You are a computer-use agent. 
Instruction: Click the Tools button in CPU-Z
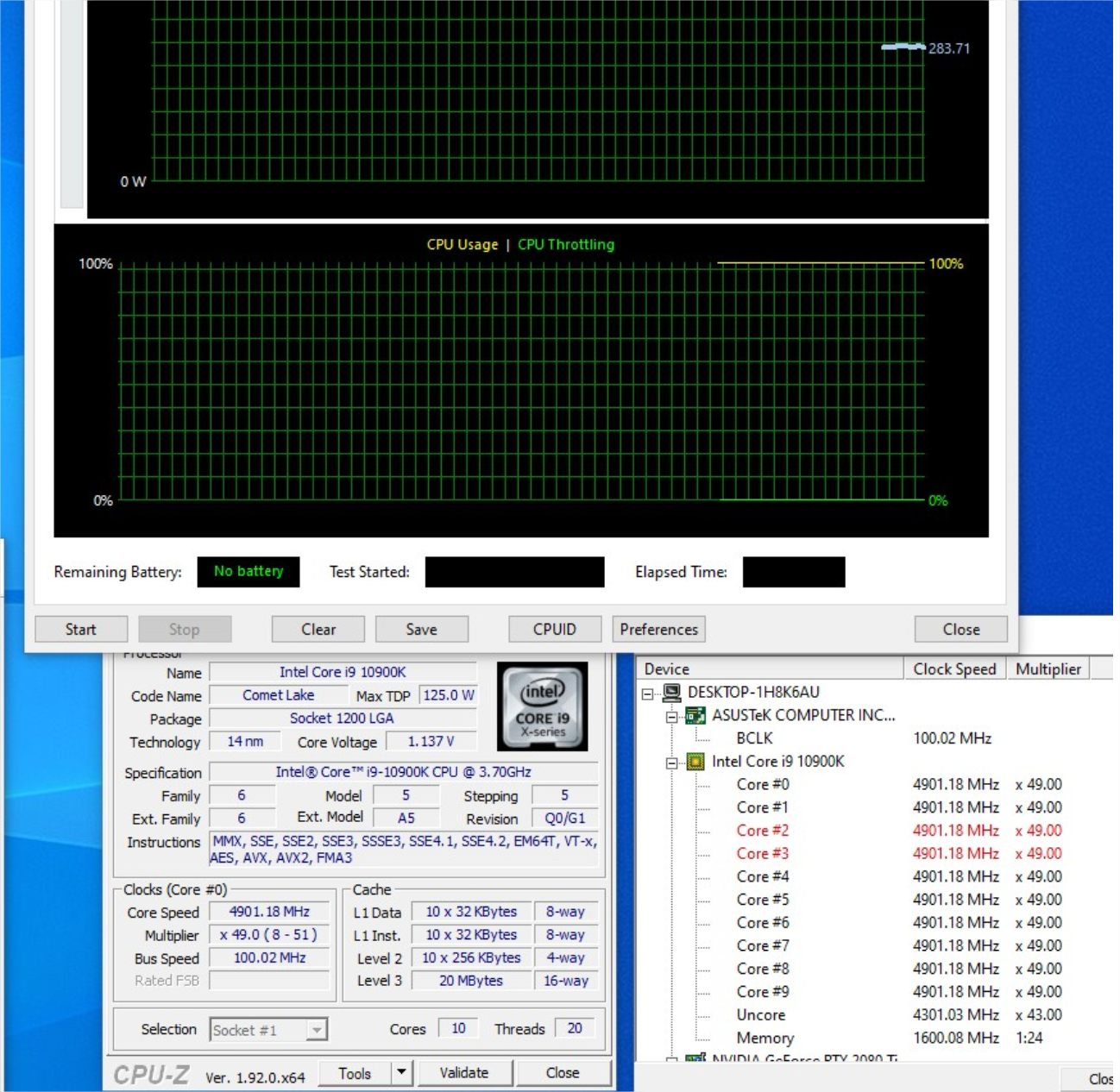pos(355,1073)
